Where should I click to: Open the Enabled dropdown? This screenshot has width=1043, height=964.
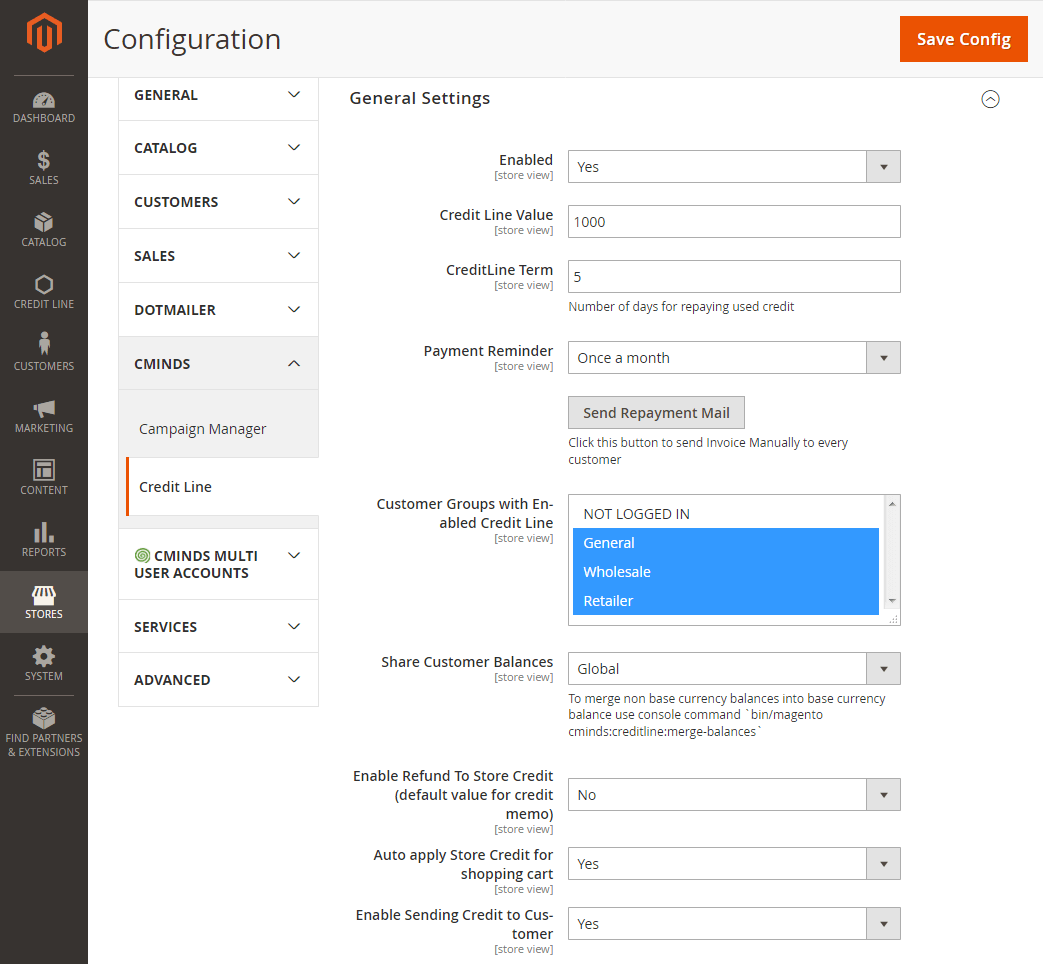tap(733, 167)
